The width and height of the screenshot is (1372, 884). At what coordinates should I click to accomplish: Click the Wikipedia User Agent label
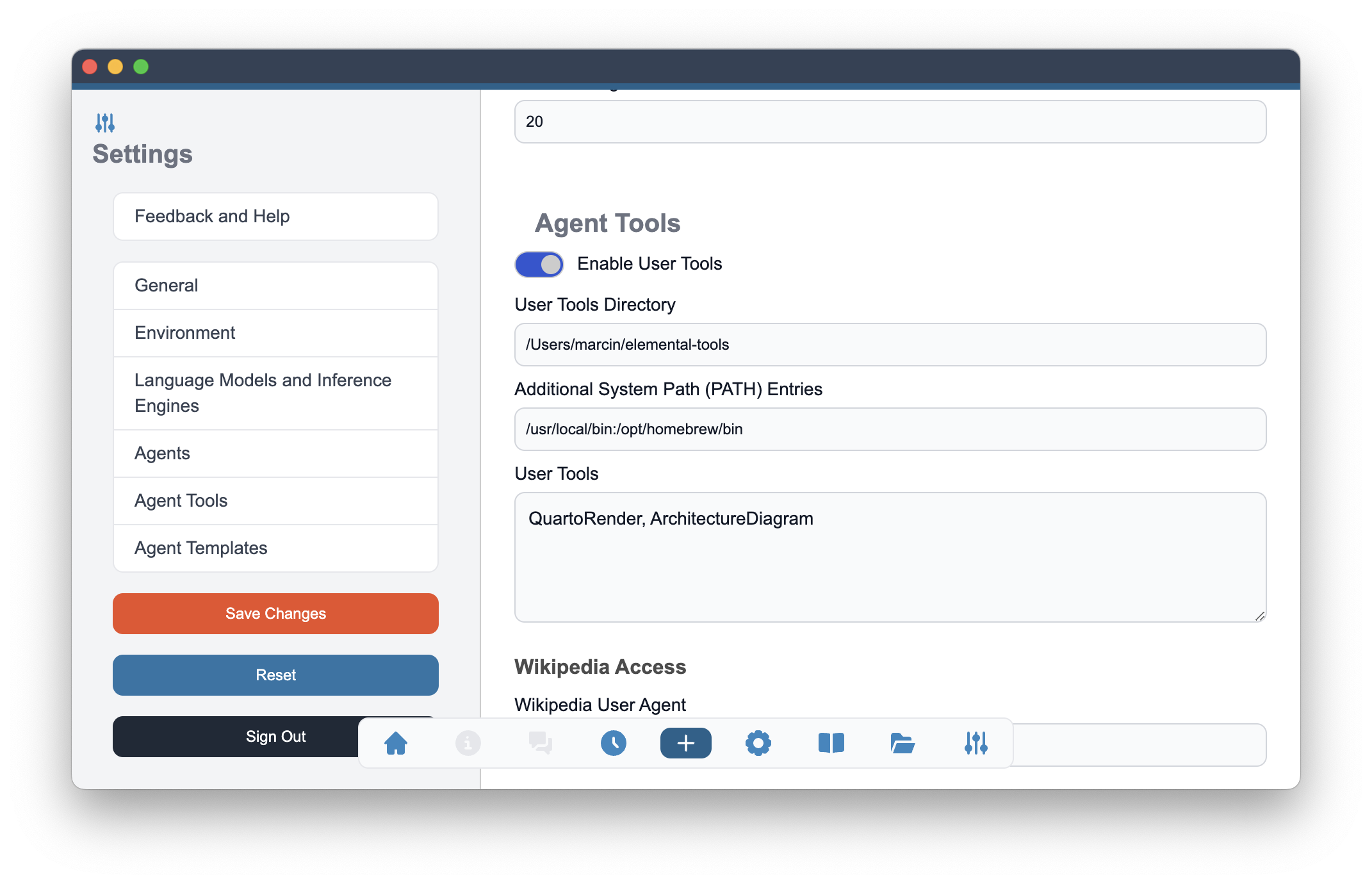600,705
